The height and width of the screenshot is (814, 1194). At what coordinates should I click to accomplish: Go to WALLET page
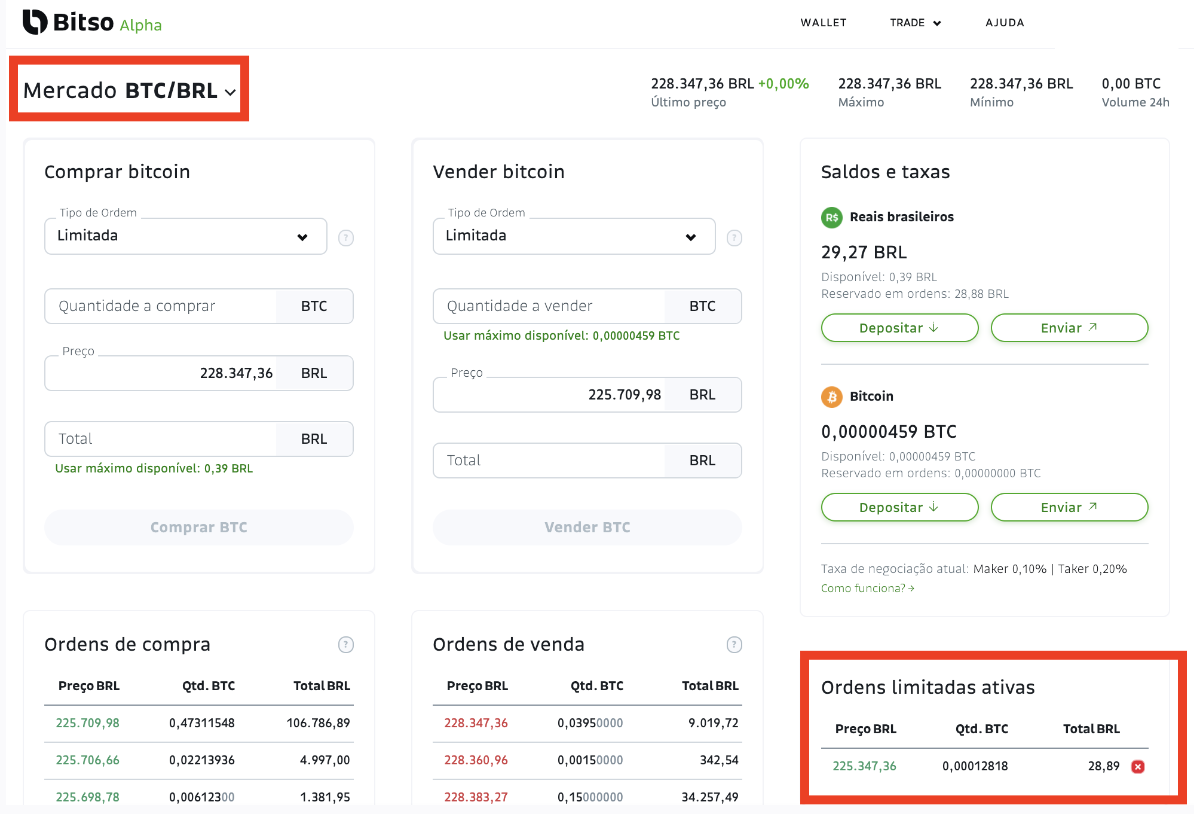tap(823, 23)
